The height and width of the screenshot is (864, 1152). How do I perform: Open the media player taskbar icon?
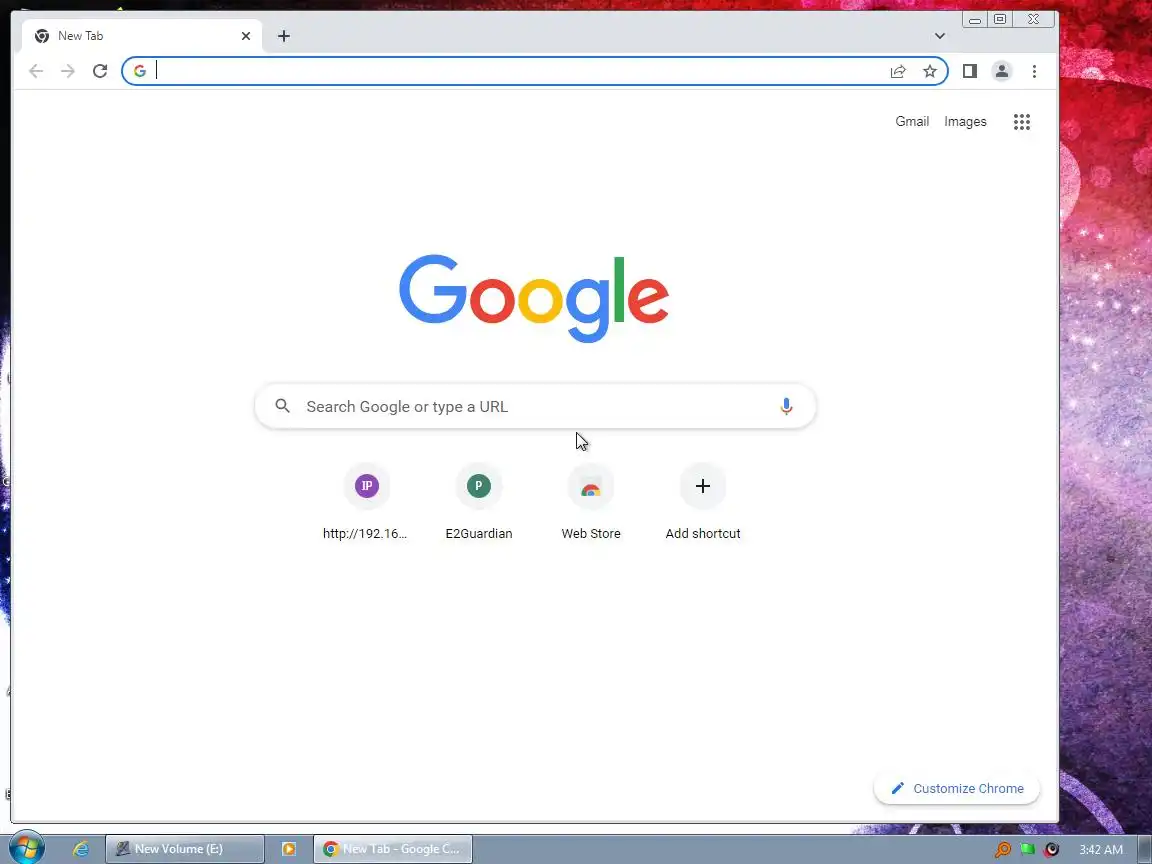288,849
